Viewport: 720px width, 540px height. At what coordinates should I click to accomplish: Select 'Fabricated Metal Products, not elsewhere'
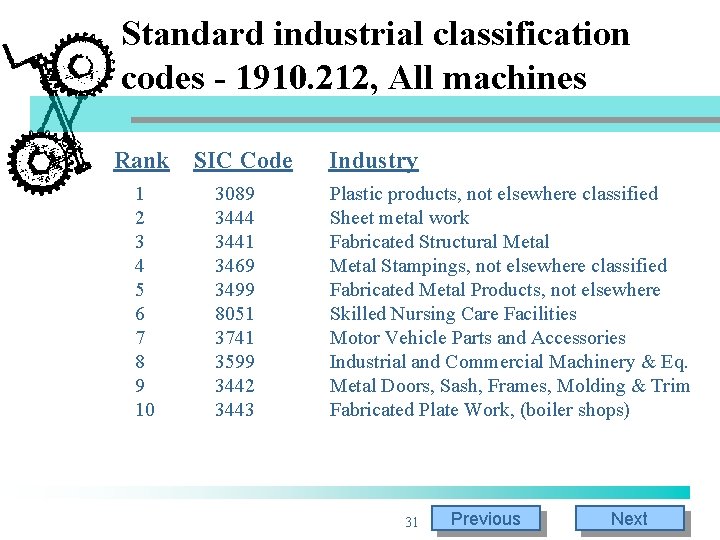(495, 290)
